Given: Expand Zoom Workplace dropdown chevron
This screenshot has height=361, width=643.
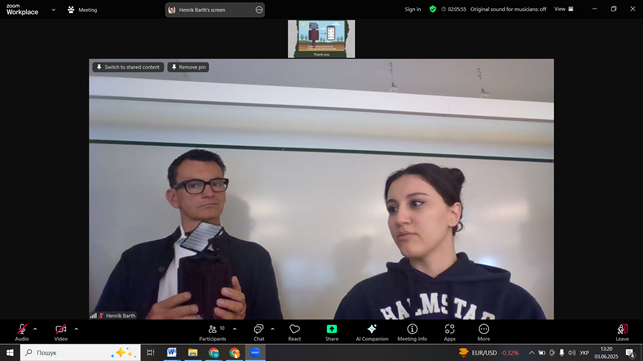Looking at the screenshot, I should pyautogui.click(x=53, y=10).
